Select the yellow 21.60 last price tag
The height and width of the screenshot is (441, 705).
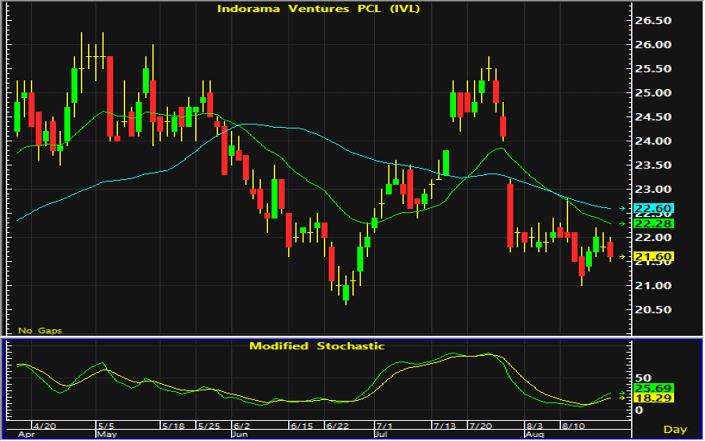(x=653, y=257)
